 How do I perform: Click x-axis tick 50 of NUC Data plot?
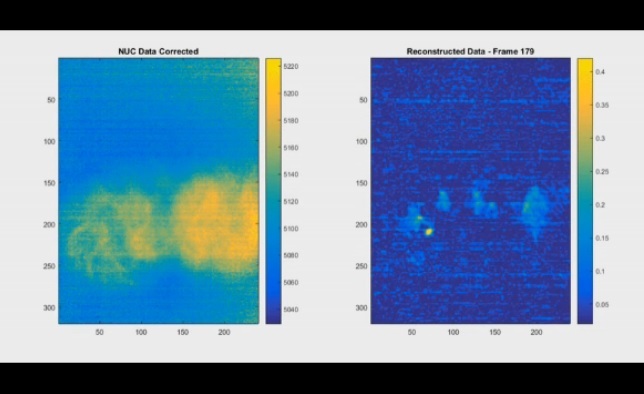(x=99, y=332)
